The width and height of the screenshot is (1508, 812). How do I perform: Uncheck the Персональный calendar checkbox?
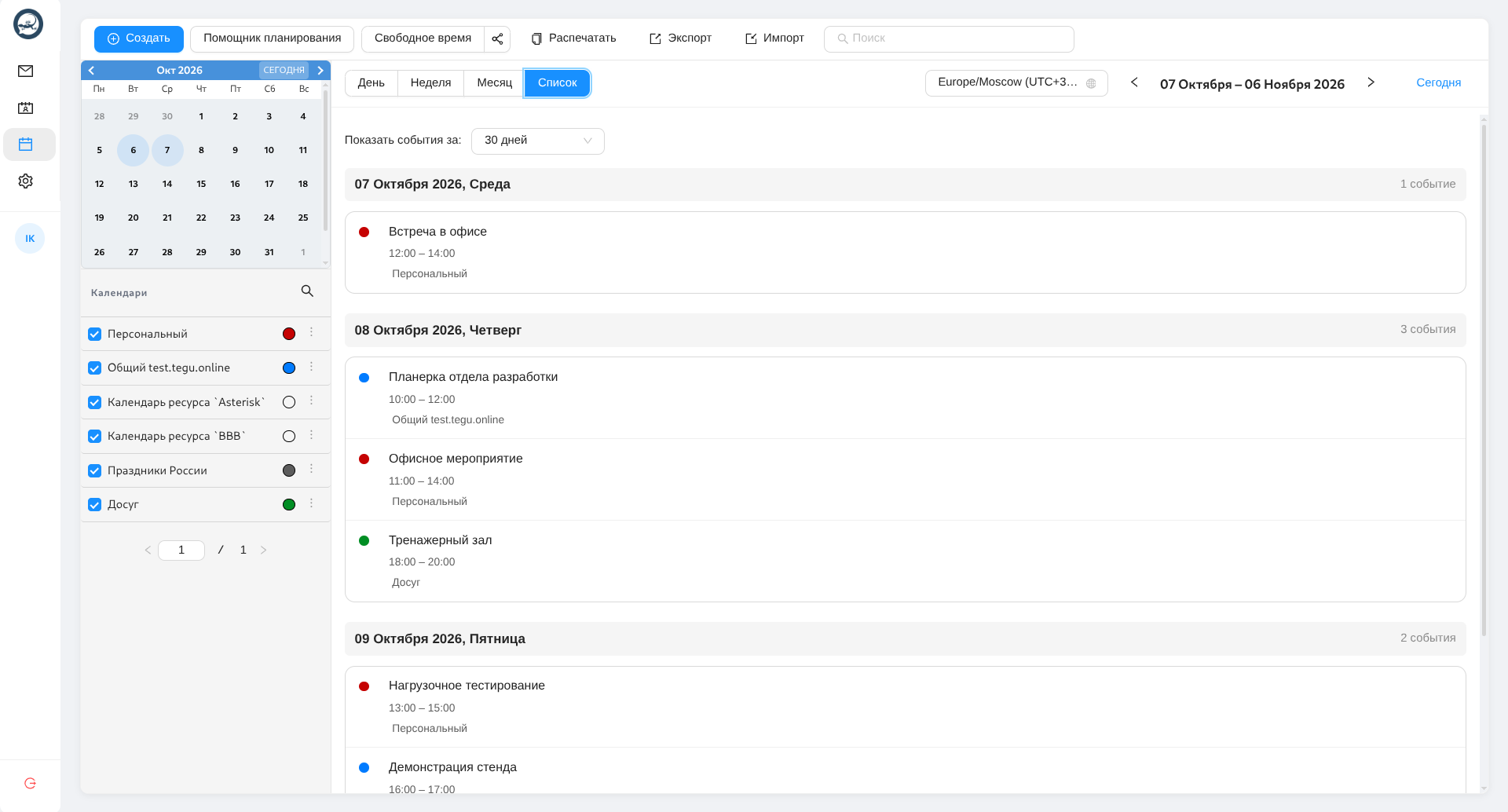95,335
